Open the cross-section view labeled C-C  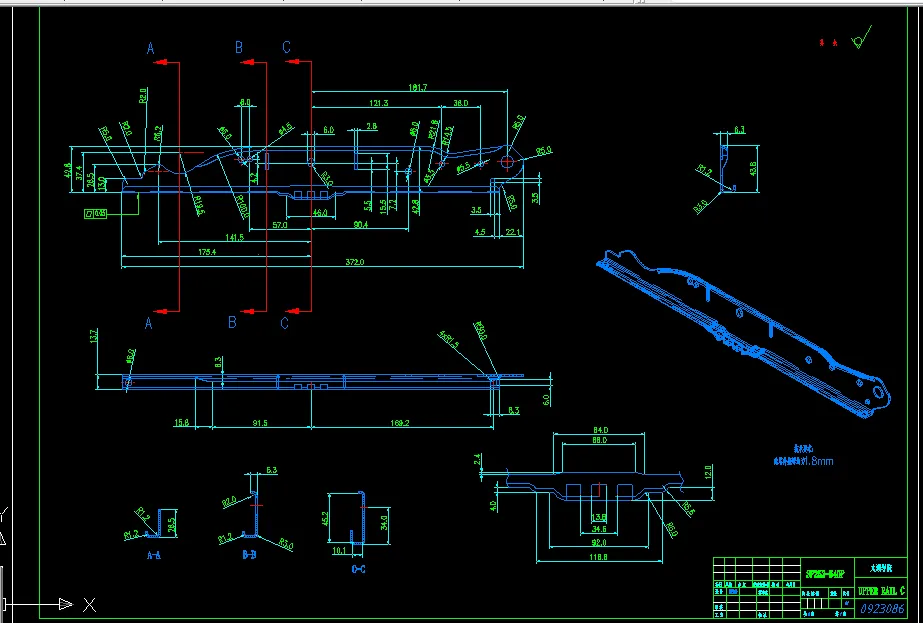357,567
